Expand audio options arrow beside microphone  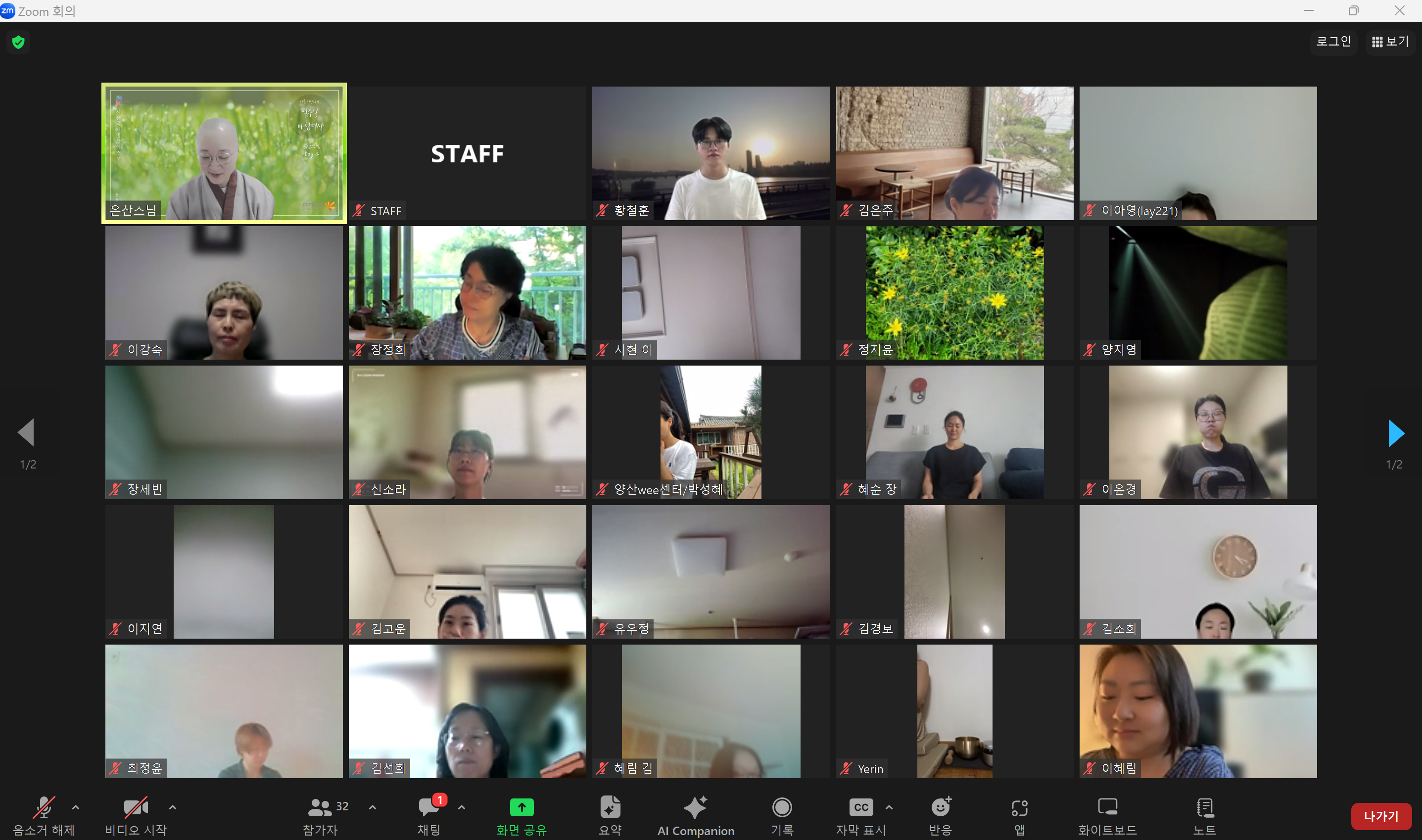(x=76, y=808)
